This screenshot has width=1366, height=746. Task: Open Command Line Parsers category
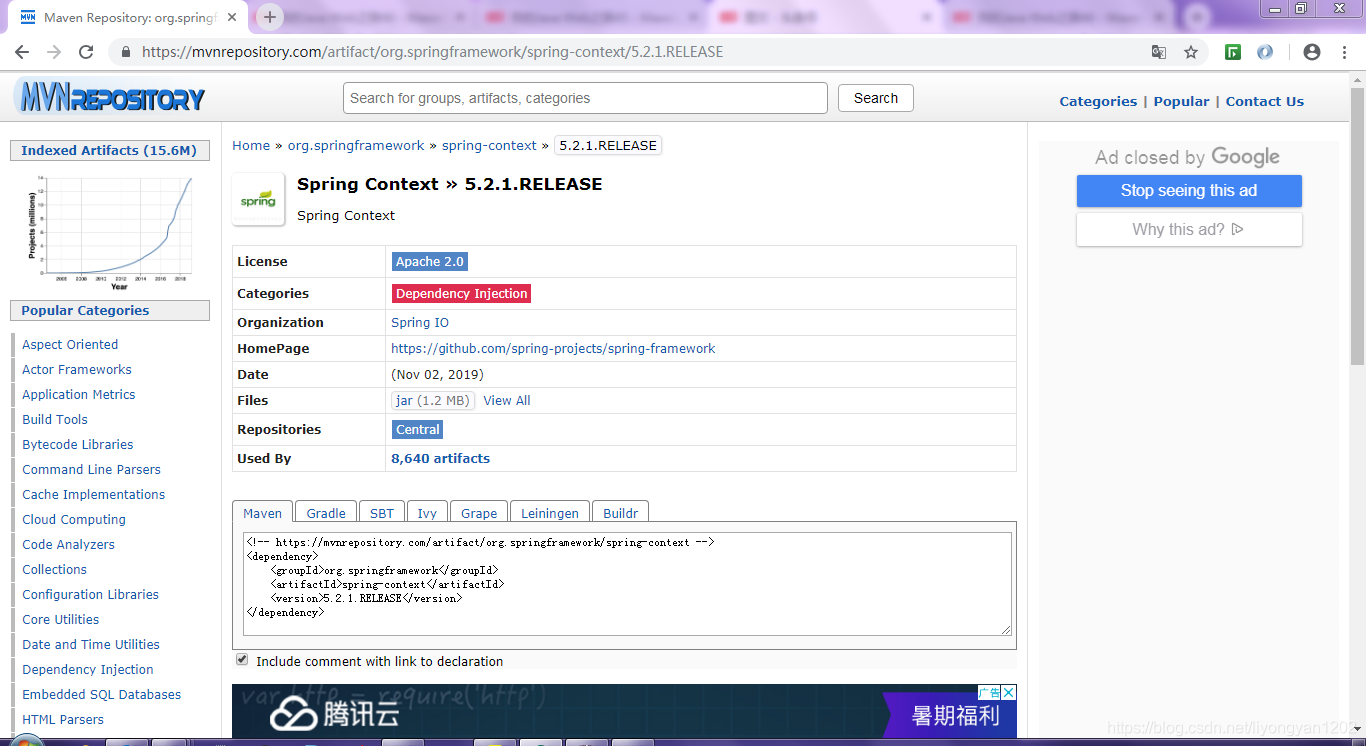point(91,469)
